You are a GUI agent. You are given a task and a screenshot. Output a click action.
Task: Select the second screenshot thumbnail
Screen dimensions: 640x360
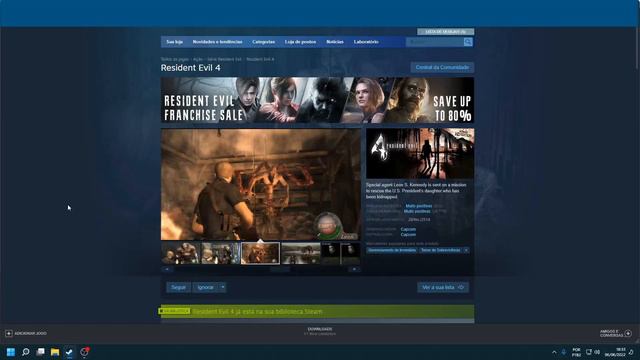[220, 253]
